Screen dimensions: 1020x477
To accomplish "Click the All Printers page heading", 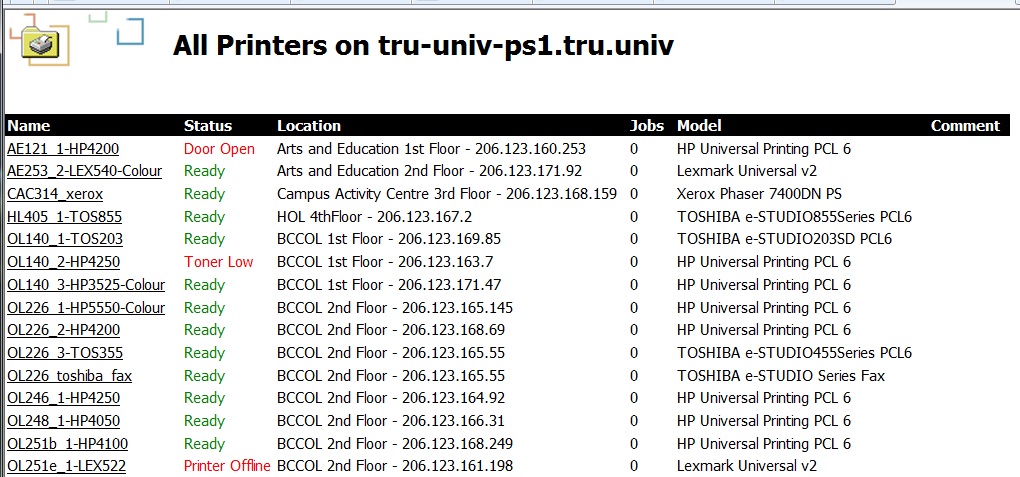I will pyautogui.click(x=423, y=45).
